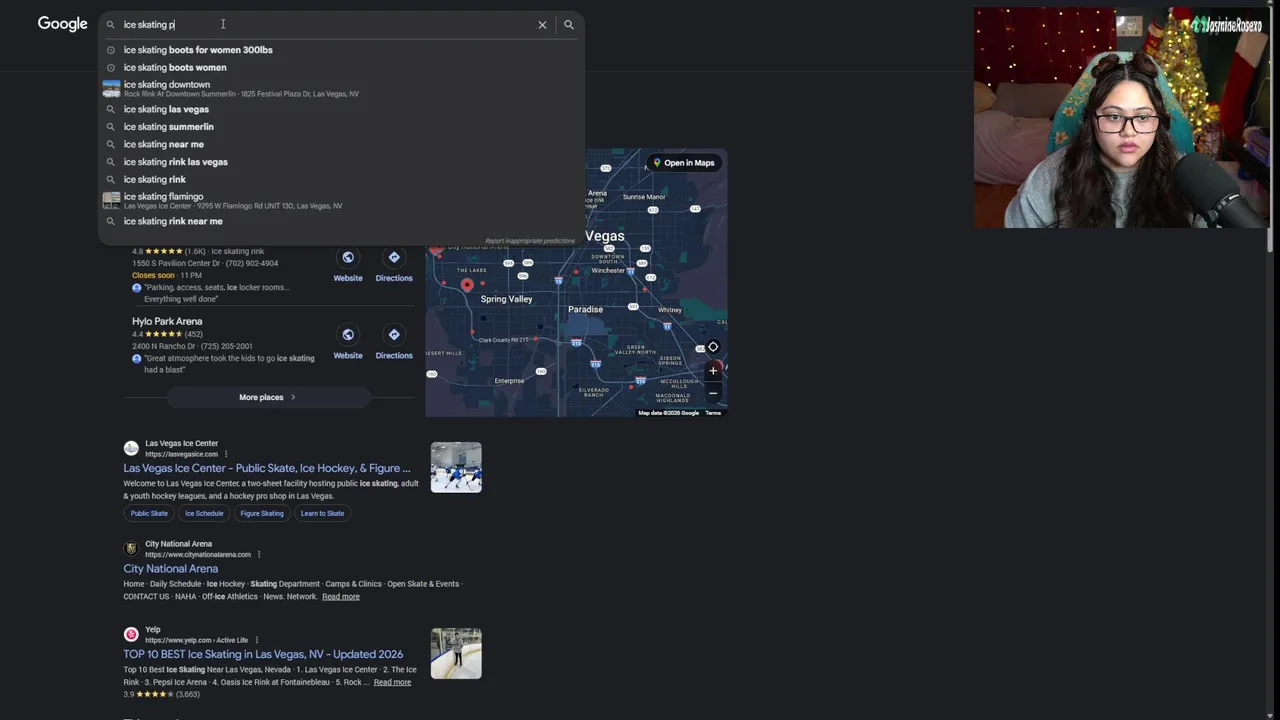Choose 'ice skating flamingo' Las Vegas Ice Center suggestion
Image resolution: width=1280 pixels, height=720 pixels.
341,200
